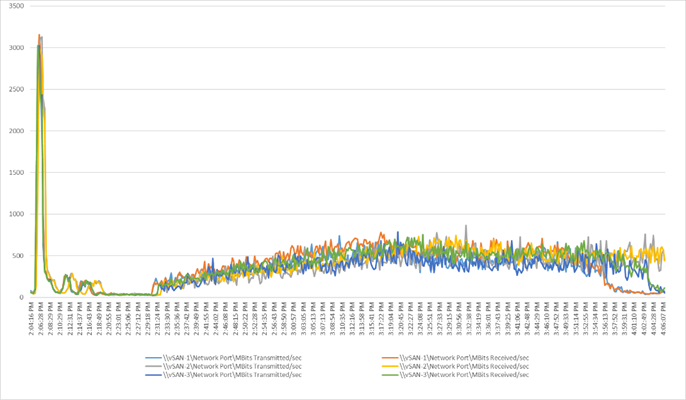Screen dimensions: 686x400
Task: Click the 500 y-axis label
Action: (x=18, y=256)
